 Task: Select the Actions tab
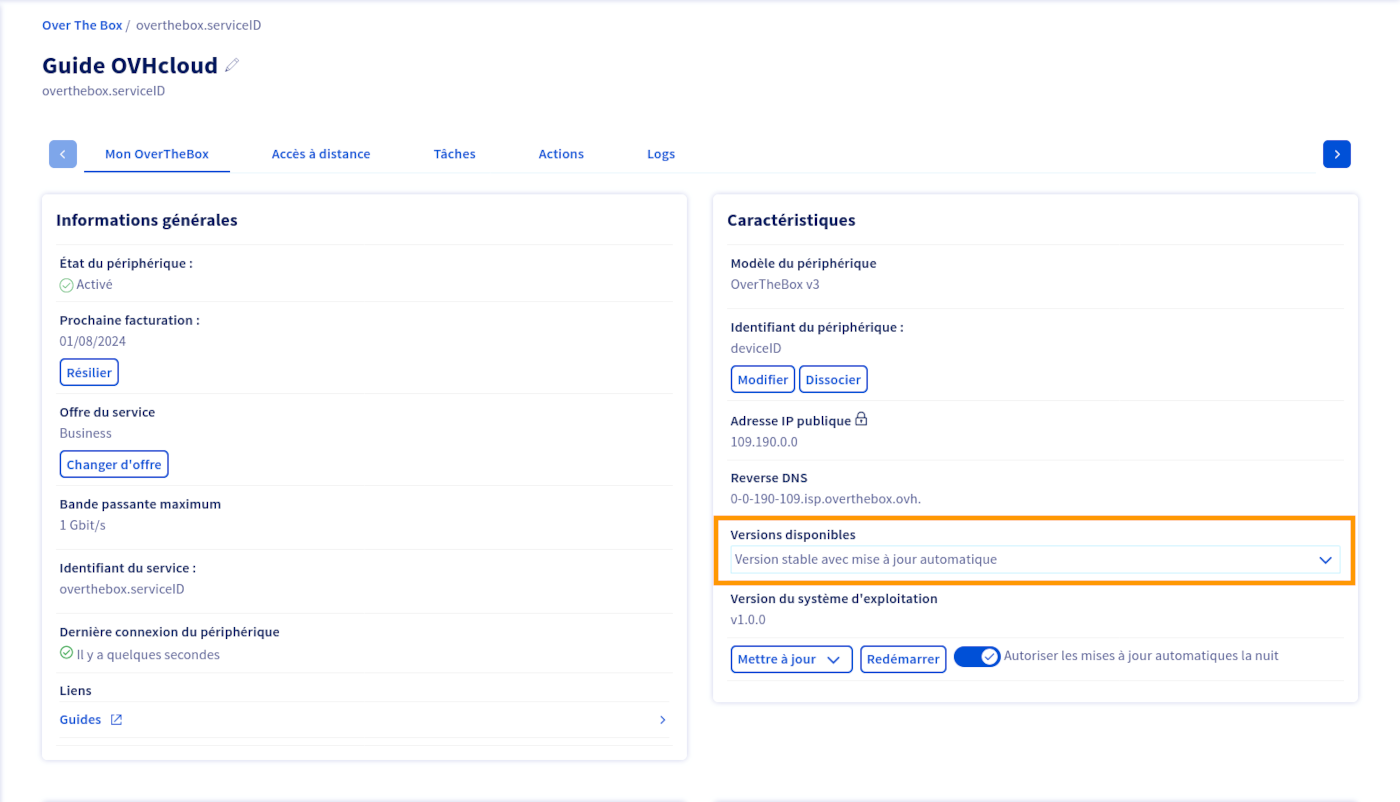561,154
